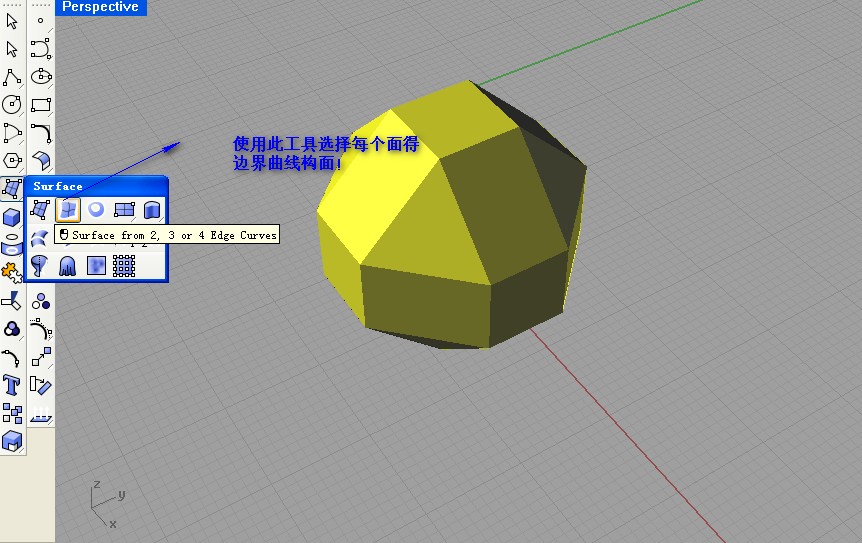Click the Loft curved surface icon
Screen dimensions: 862x543
click(x=40, y=238)
